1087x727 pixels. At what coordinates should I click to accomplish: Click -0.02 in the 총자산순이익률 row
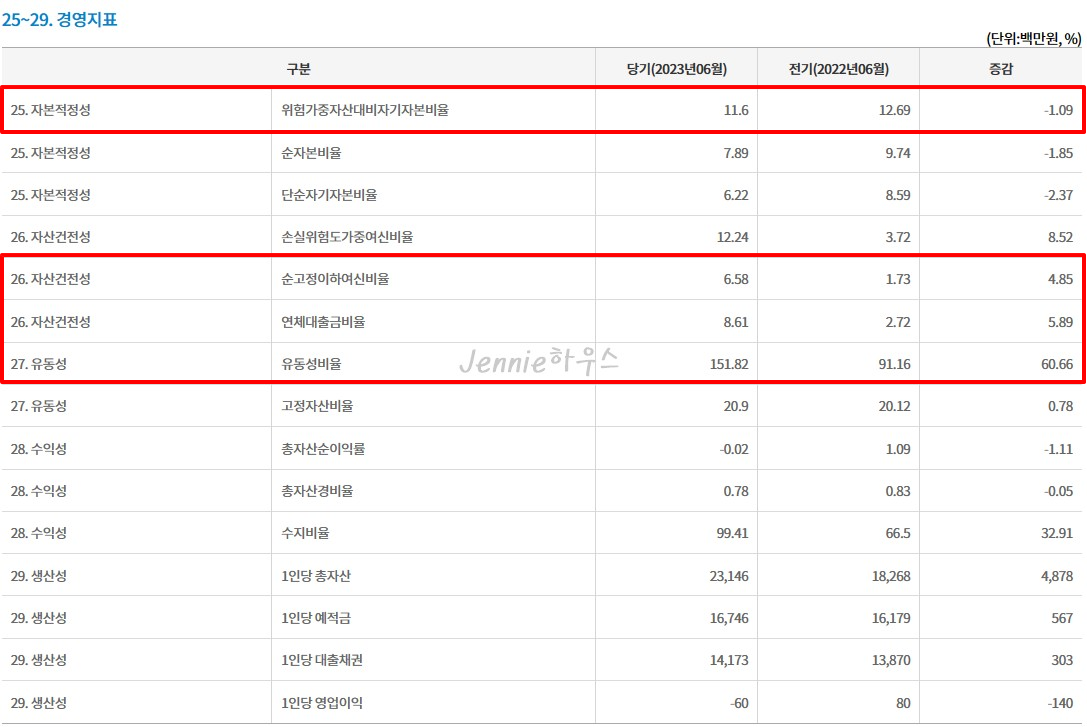pyautogui.click(x=734, y=449)
